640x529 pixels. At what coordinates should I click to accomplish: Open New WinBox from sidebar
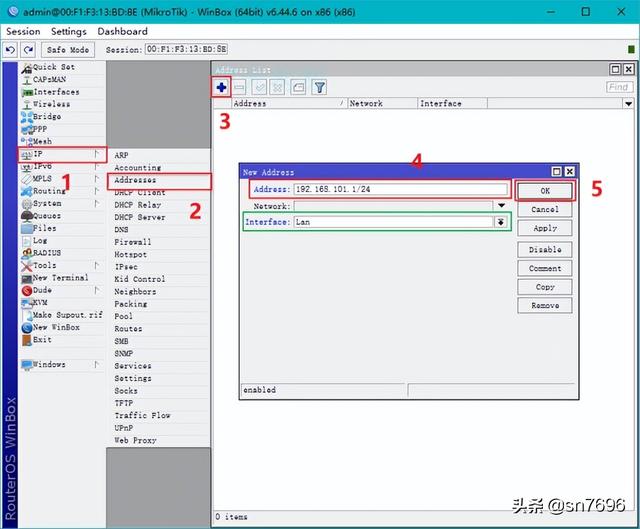coord(63,327)
